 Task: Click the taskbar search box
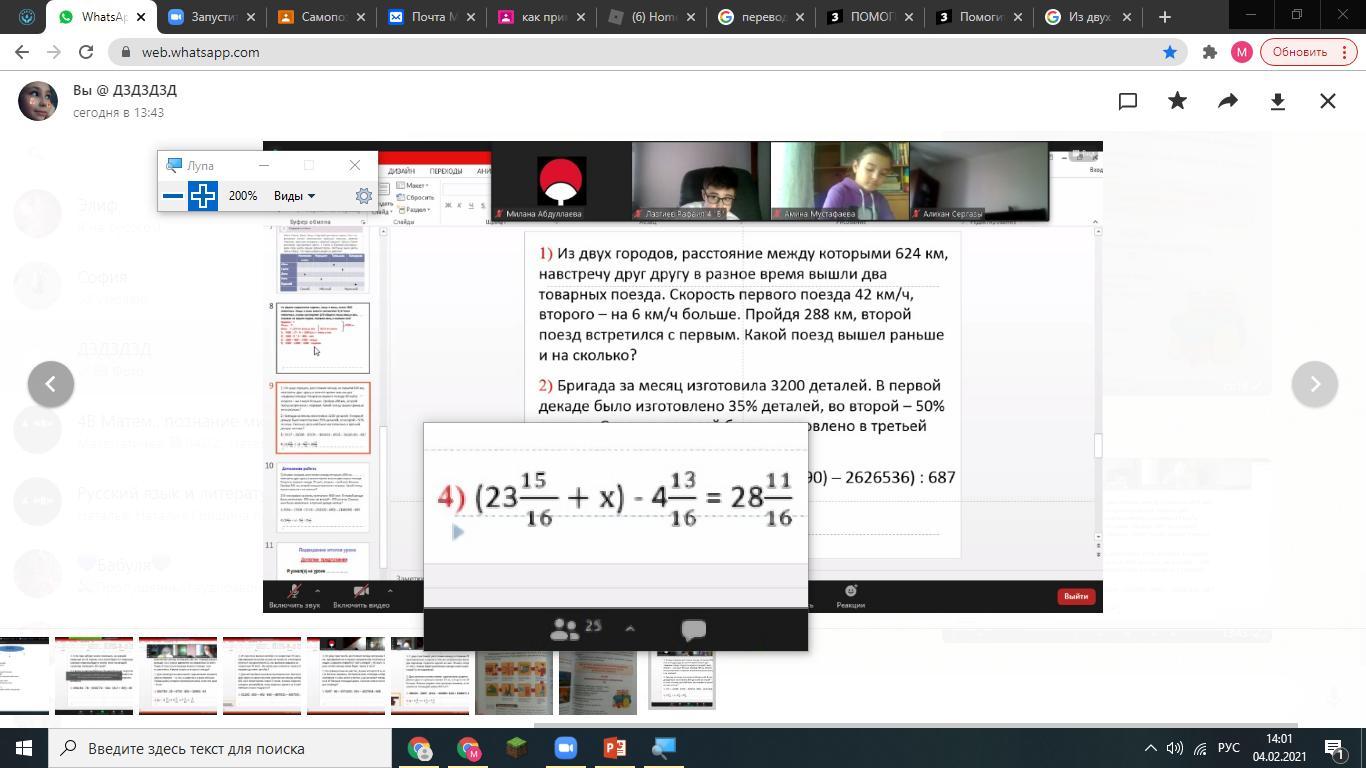click(x=219, y=748)
